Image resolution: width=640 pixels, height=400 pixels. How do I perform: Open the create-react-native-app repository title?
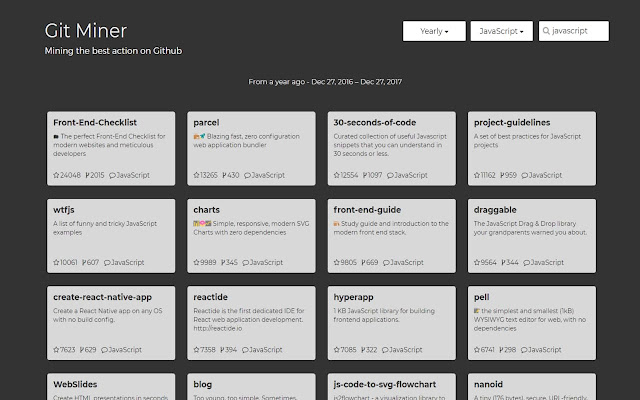pos(102,297)
